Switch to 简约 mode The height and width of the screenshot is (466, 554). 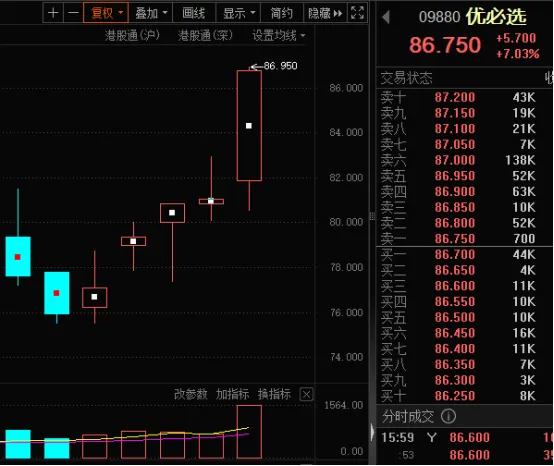click(x=282, y=13)
